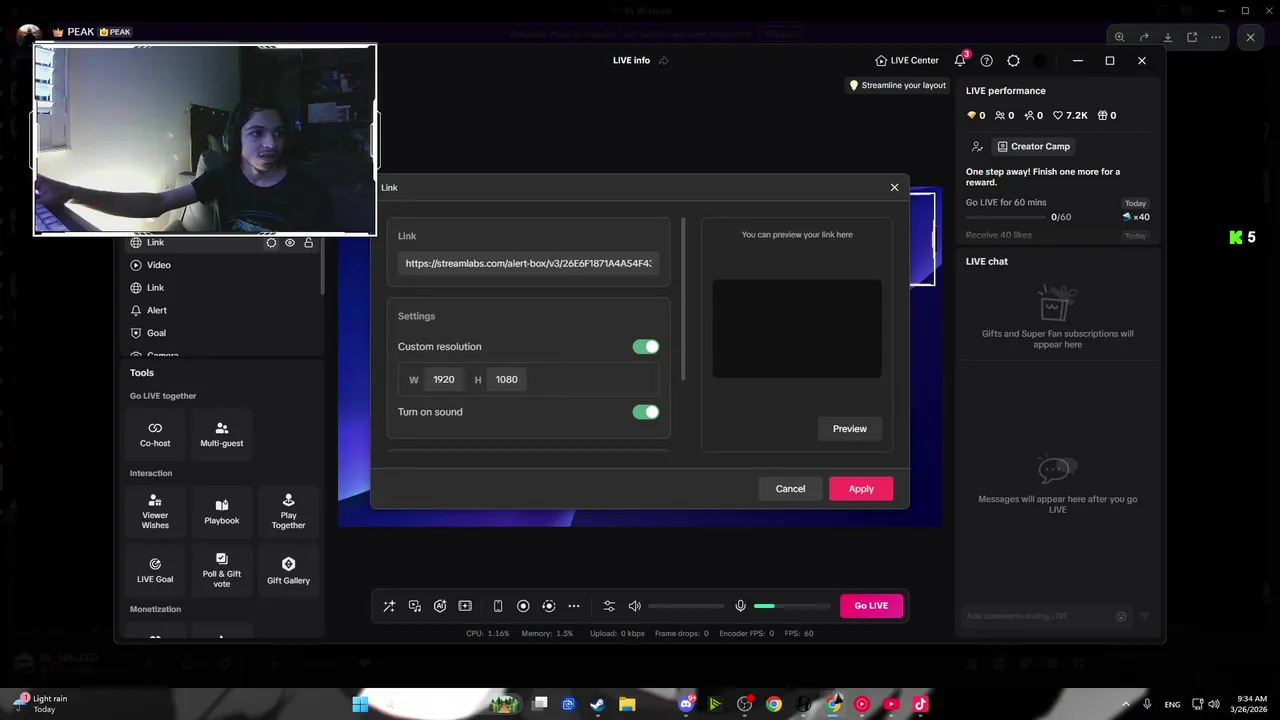This screenshot has width=1280, height=720.
Task: Open the Gift Gallery tool
Action: 288,570
